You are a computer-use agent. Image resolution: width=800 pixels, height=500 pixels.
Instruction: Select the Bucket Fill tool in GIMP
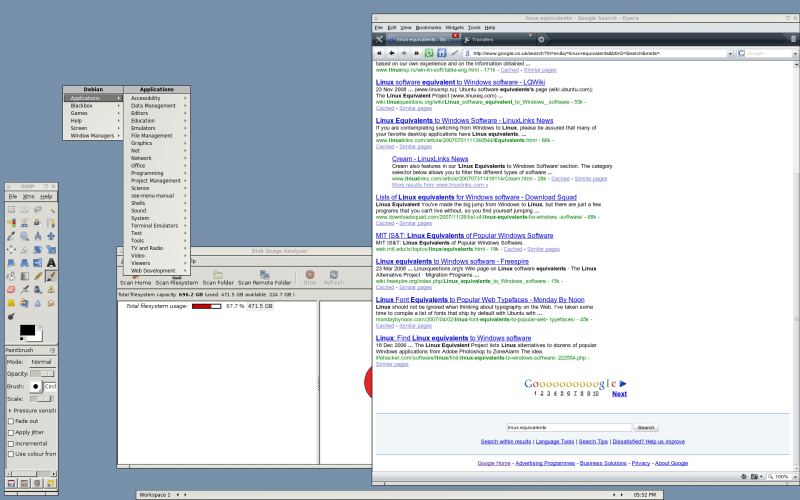[x=11, y=276]
